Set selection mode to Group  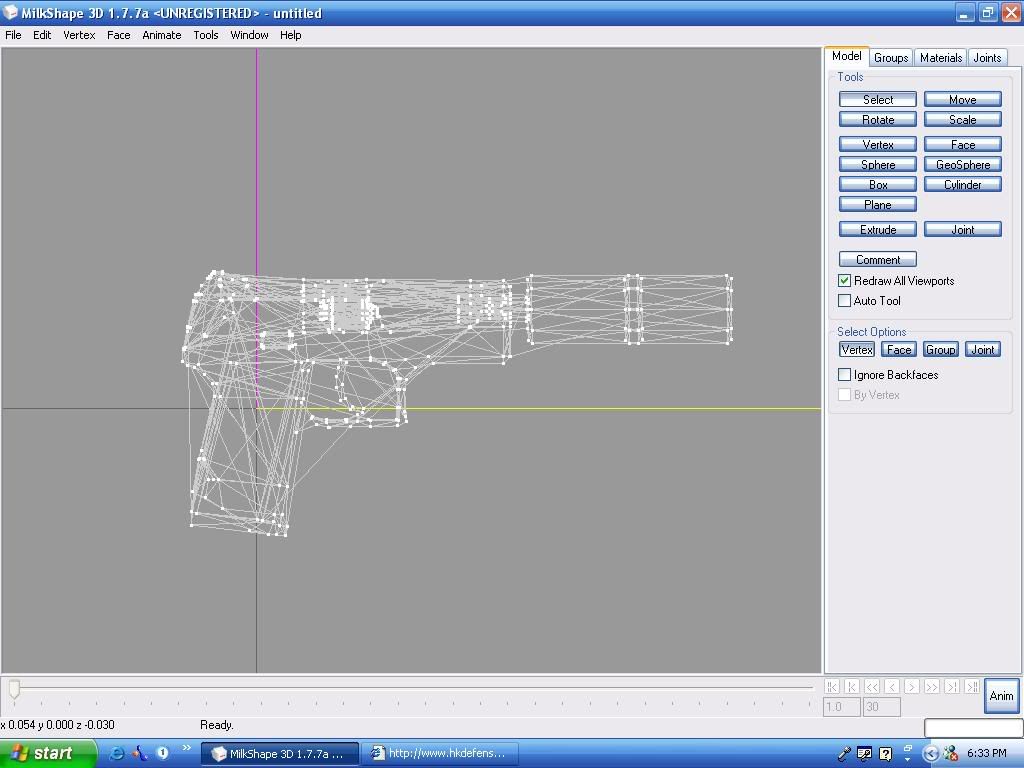[x=940, y=349]
